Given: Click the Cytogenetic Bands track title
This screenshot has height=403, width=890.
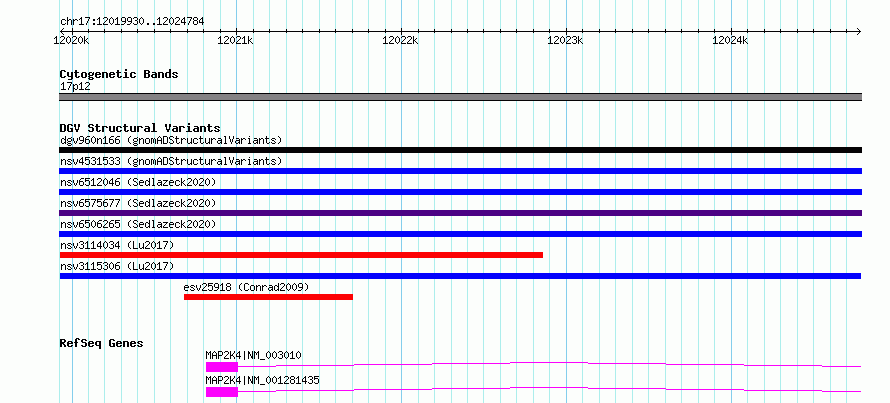Looking at the screenshot, I should (119, 74).
